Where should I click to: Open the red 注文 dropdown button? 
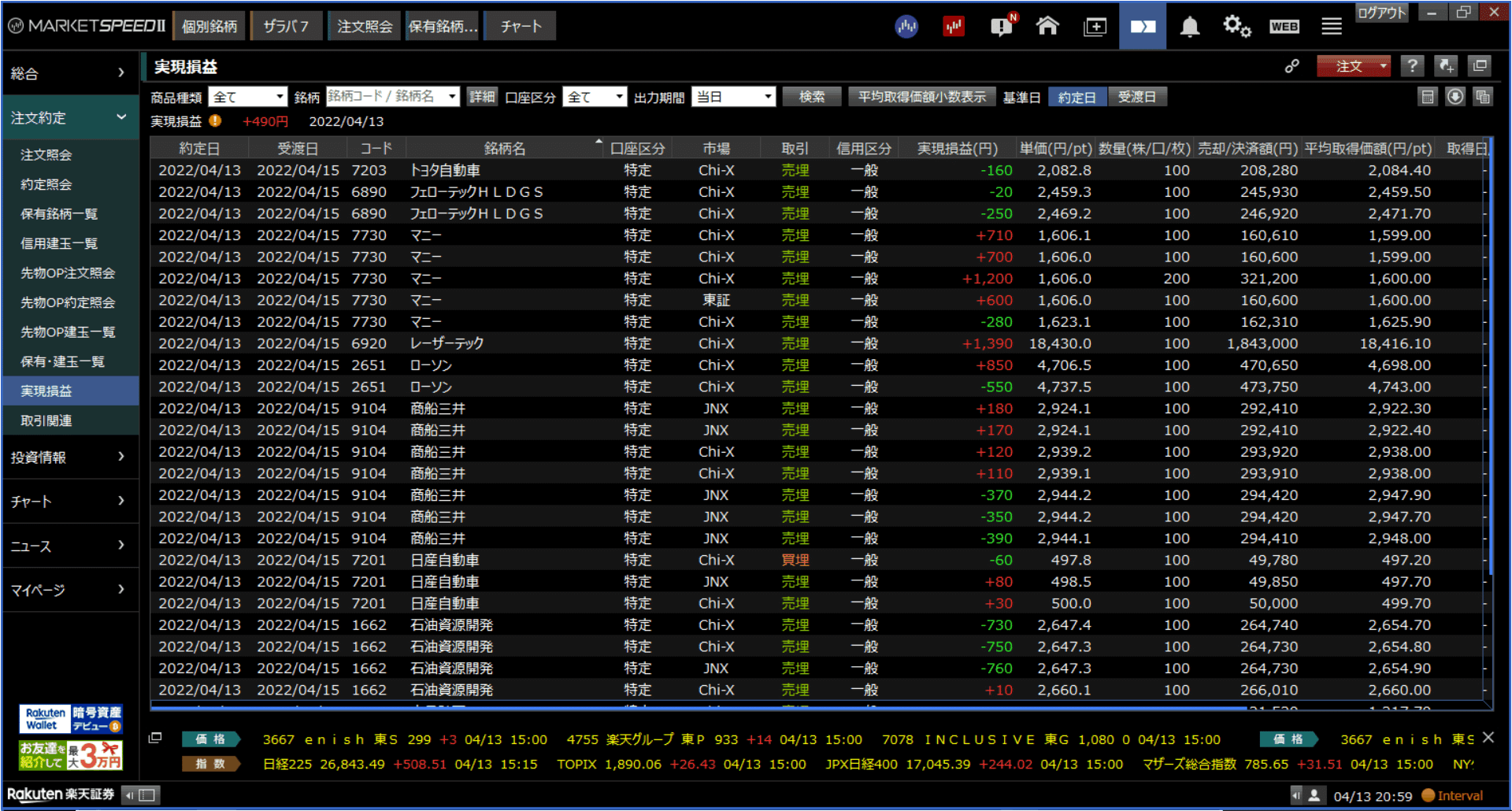tap(1354, 66)
